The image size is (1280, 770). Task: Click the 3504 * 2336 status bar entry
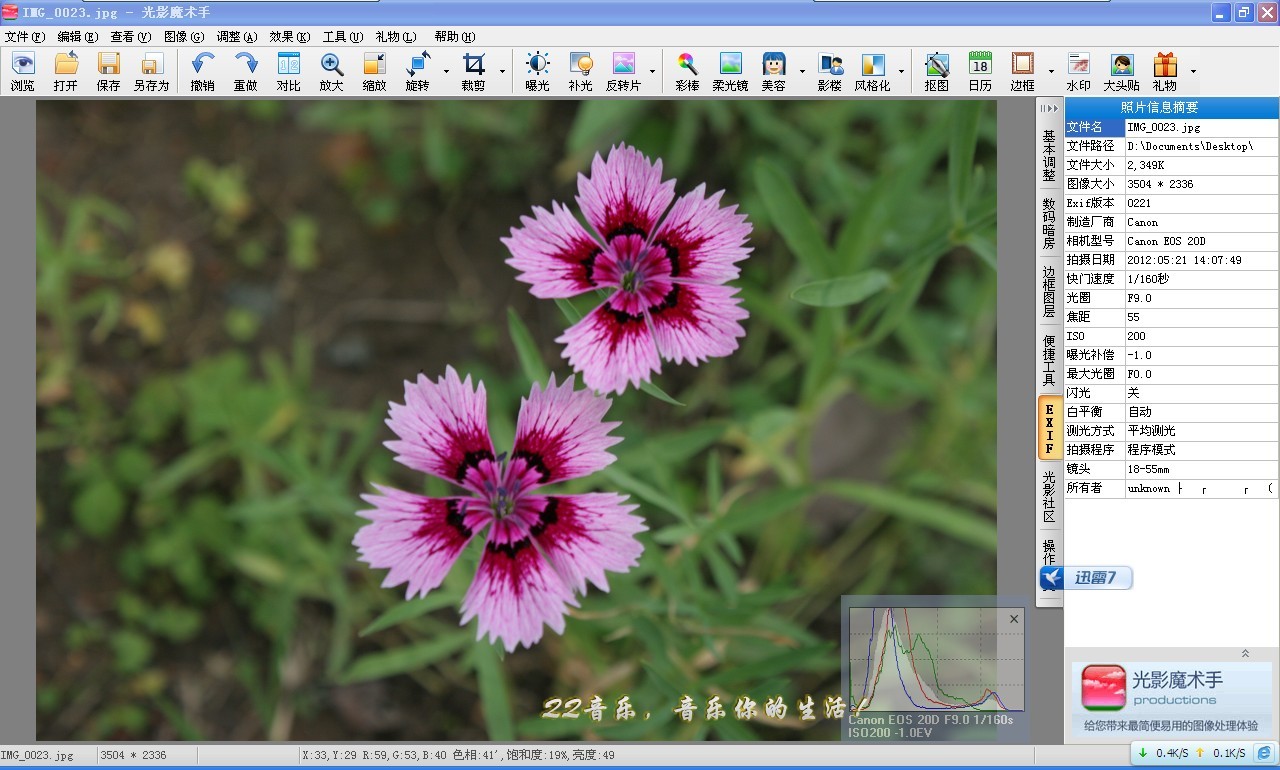point(133,755)
